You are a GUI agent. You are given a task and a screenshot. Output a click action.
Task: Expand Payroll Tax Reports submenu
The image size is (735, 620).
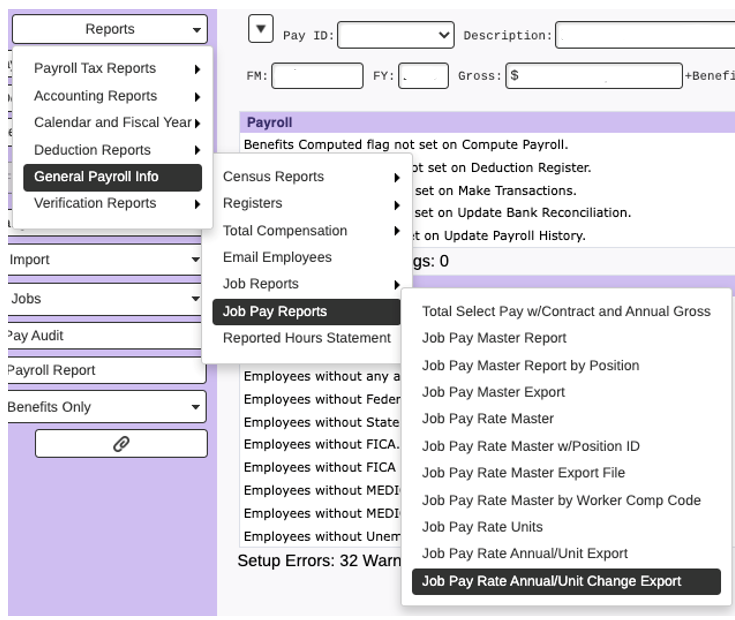coord(112,68)
